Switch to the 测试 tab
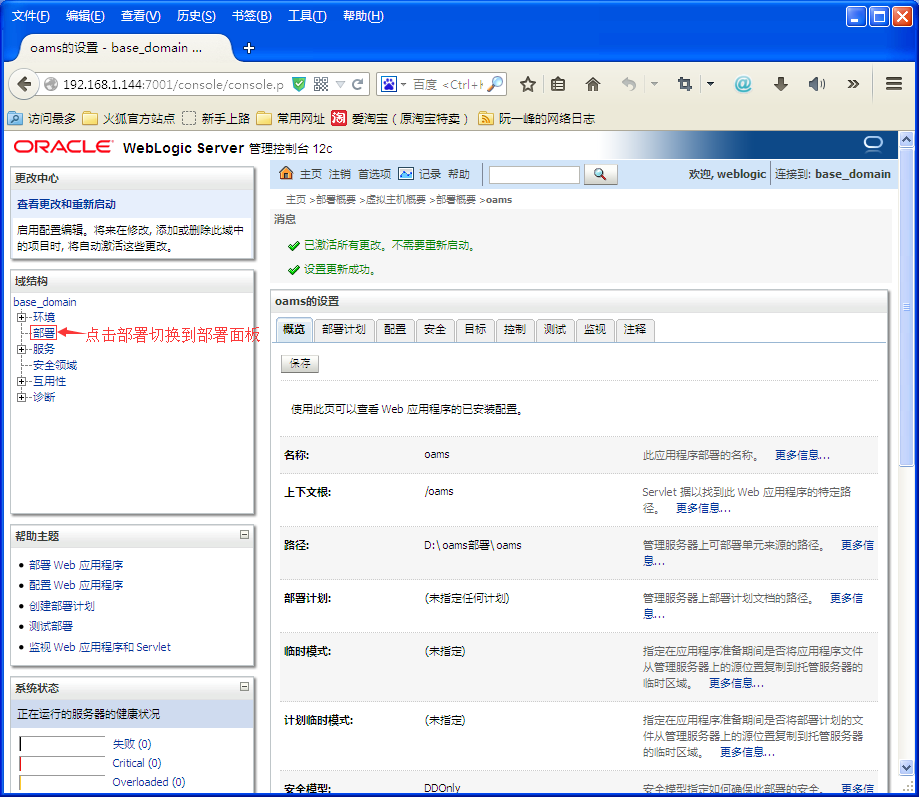This screenshot has height=797, width=919. click(555, 330)
